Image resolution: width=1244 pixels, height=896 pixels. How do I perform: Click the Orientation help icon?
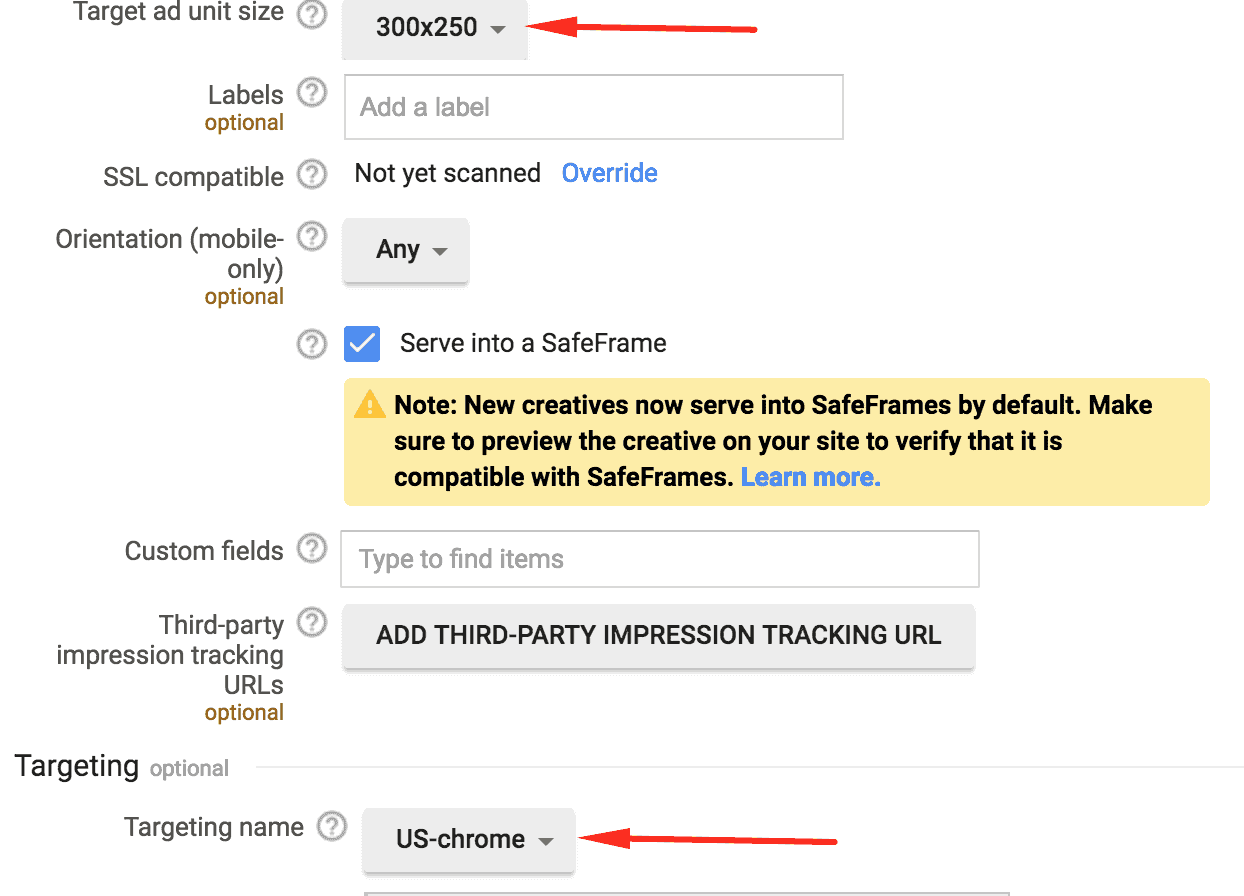tap(311, 237)
